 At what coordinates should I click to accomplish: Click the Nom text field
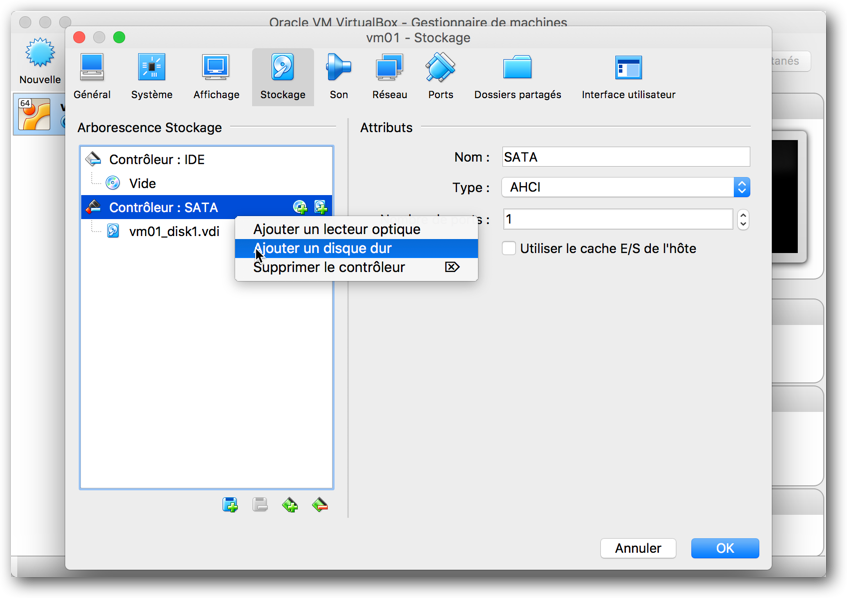click(626, 157)
